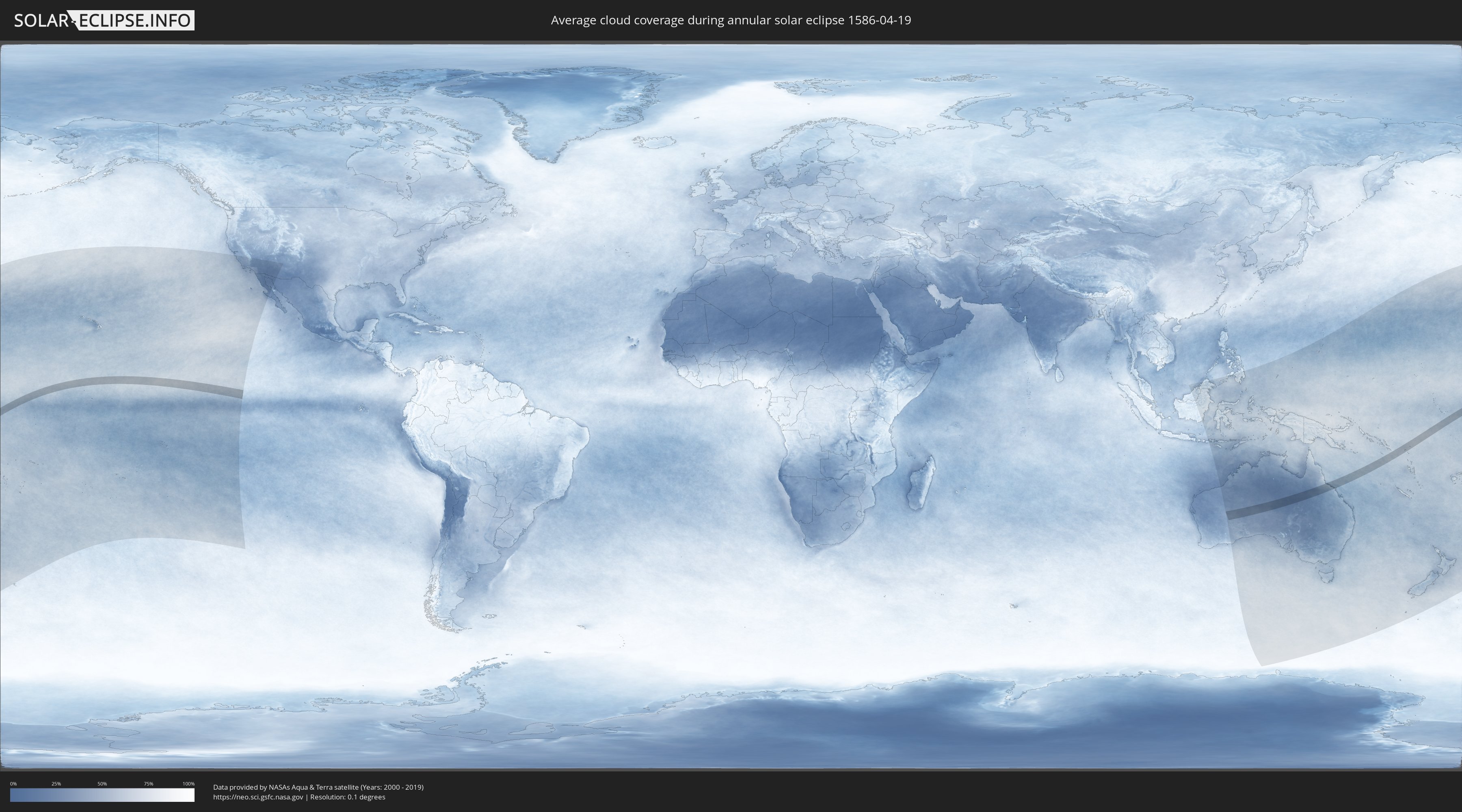Click the NASA Aqua & Terra data credit line

pos(318,787)
